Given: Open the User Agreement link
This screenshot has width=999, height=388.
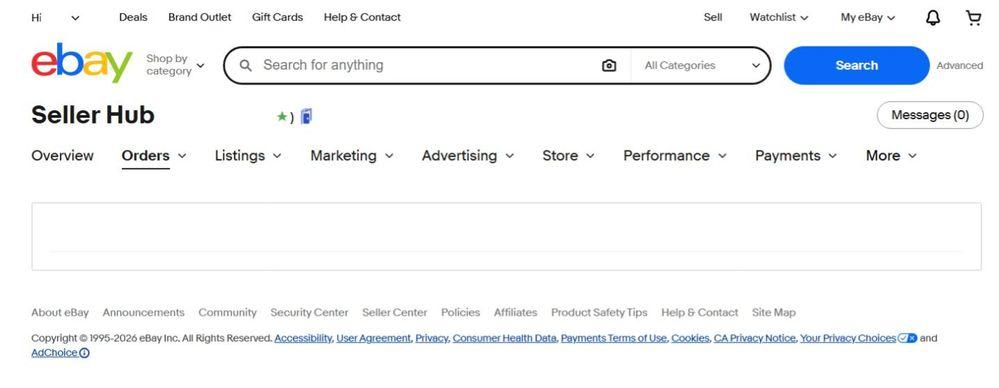Looking at the screenshot, I should click(373, 338).
